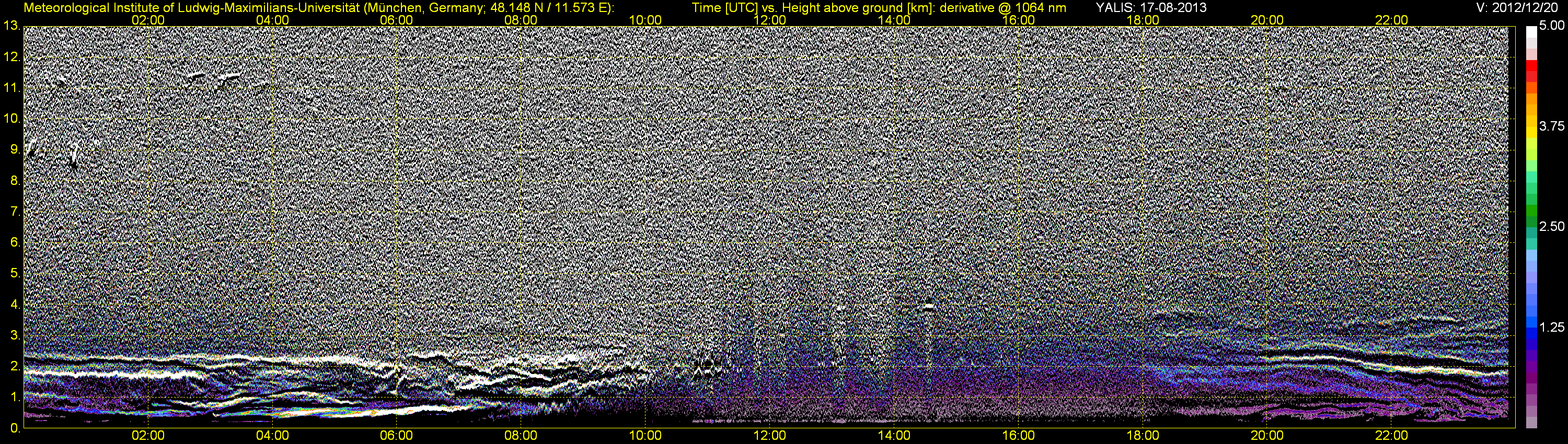1568x444 pixels.
Task: Click the 14:00 label on the top time axis
Action: 894,20
